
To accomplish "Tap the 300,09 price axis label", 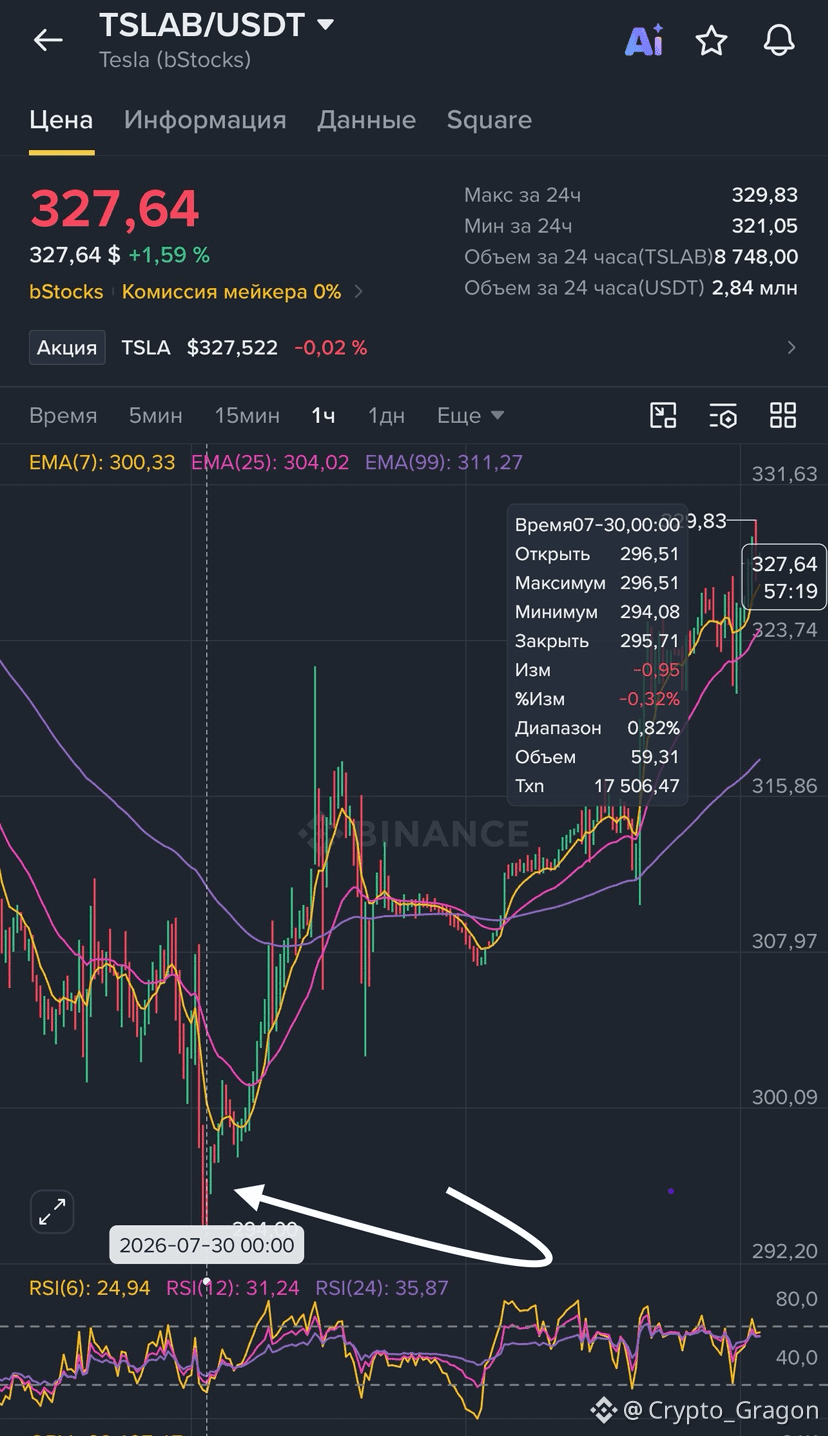I will [x=784, y=1097].
